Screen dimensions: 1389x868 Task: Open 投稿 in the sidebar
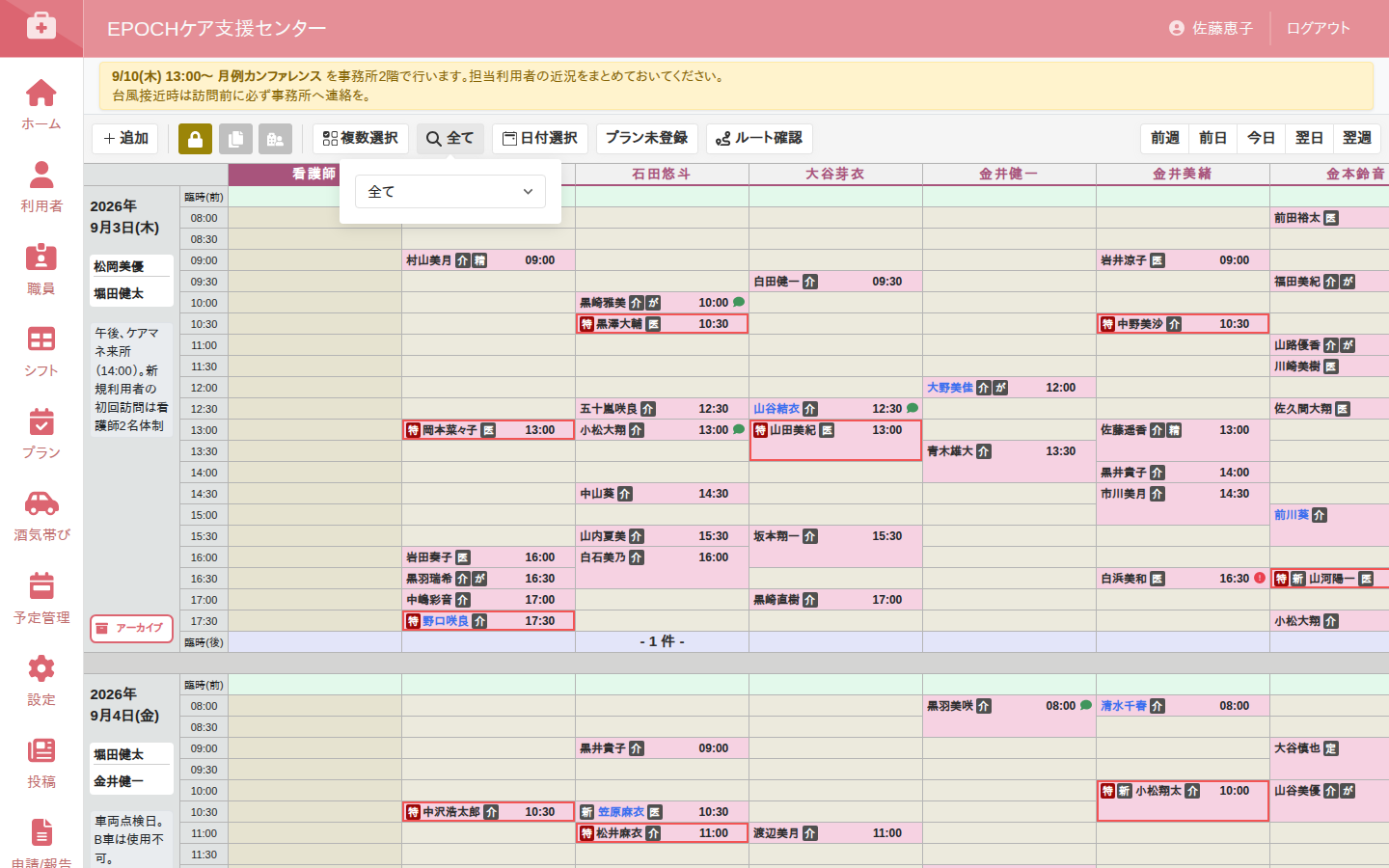coord(41,762)
